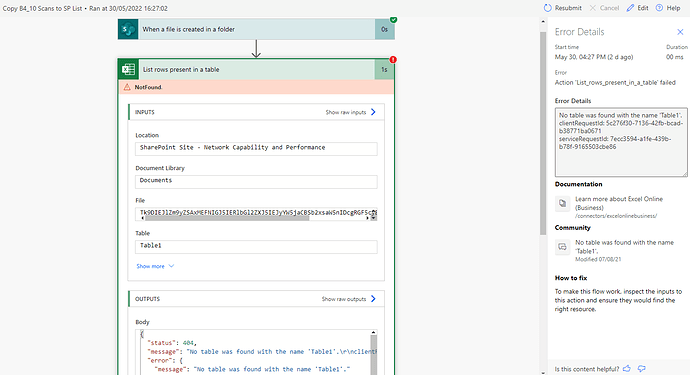Collapse the 'List rows present in a table' header

point(256,70)
